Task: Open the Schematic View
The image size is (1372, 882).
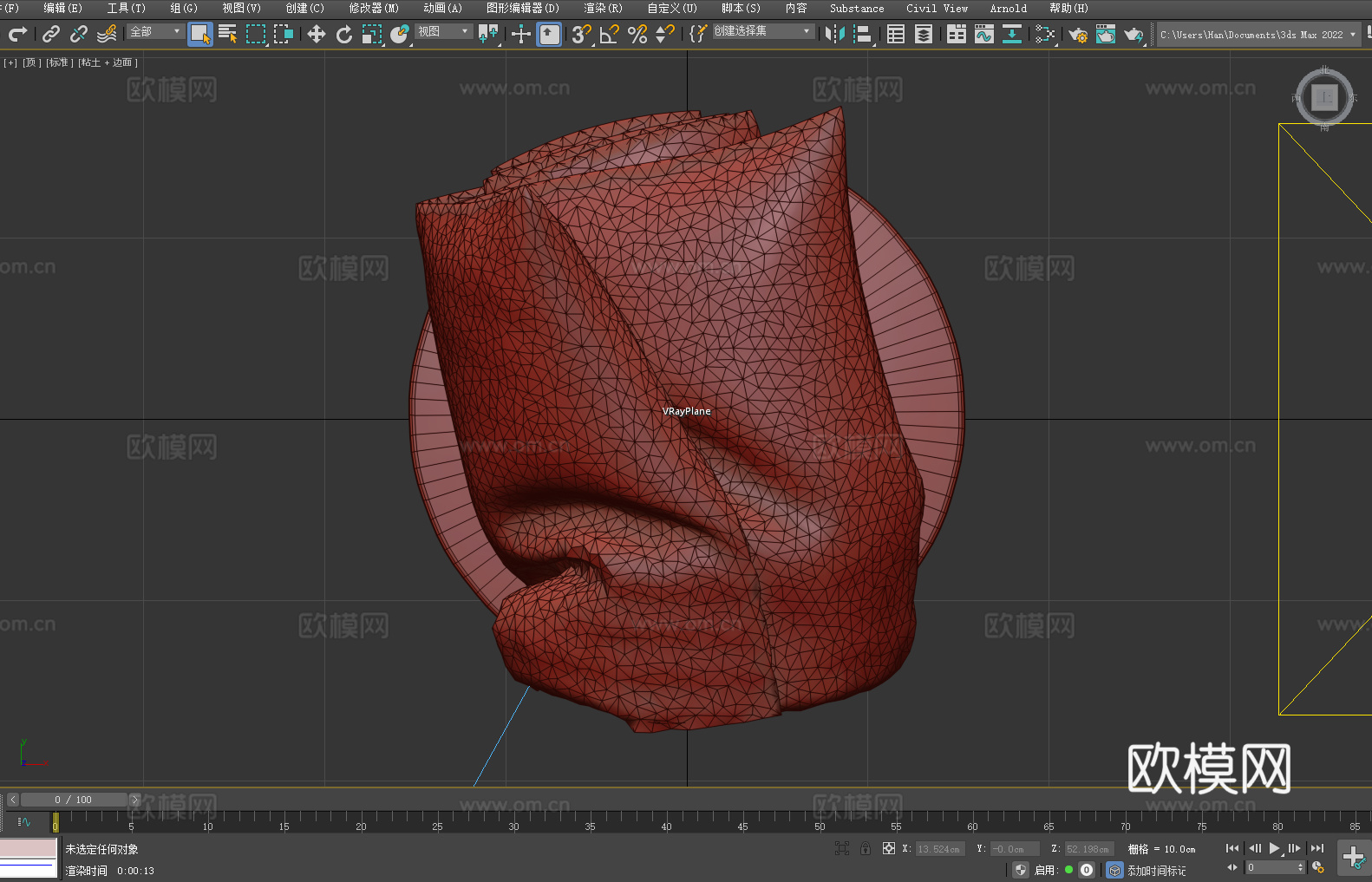Action: [x=1045, y=34]
